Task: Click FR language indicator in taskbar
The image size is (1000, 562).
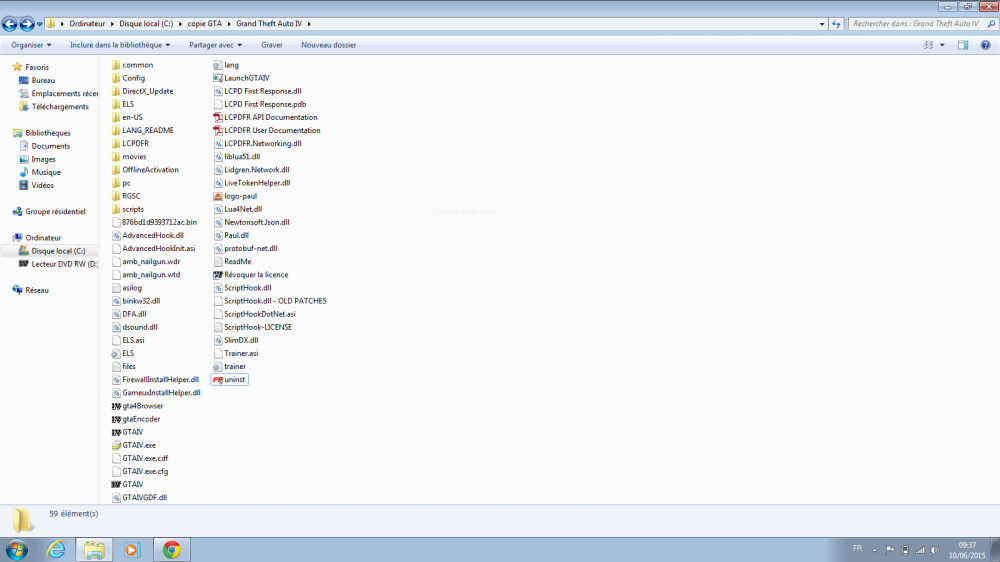Action: (857, 549)
